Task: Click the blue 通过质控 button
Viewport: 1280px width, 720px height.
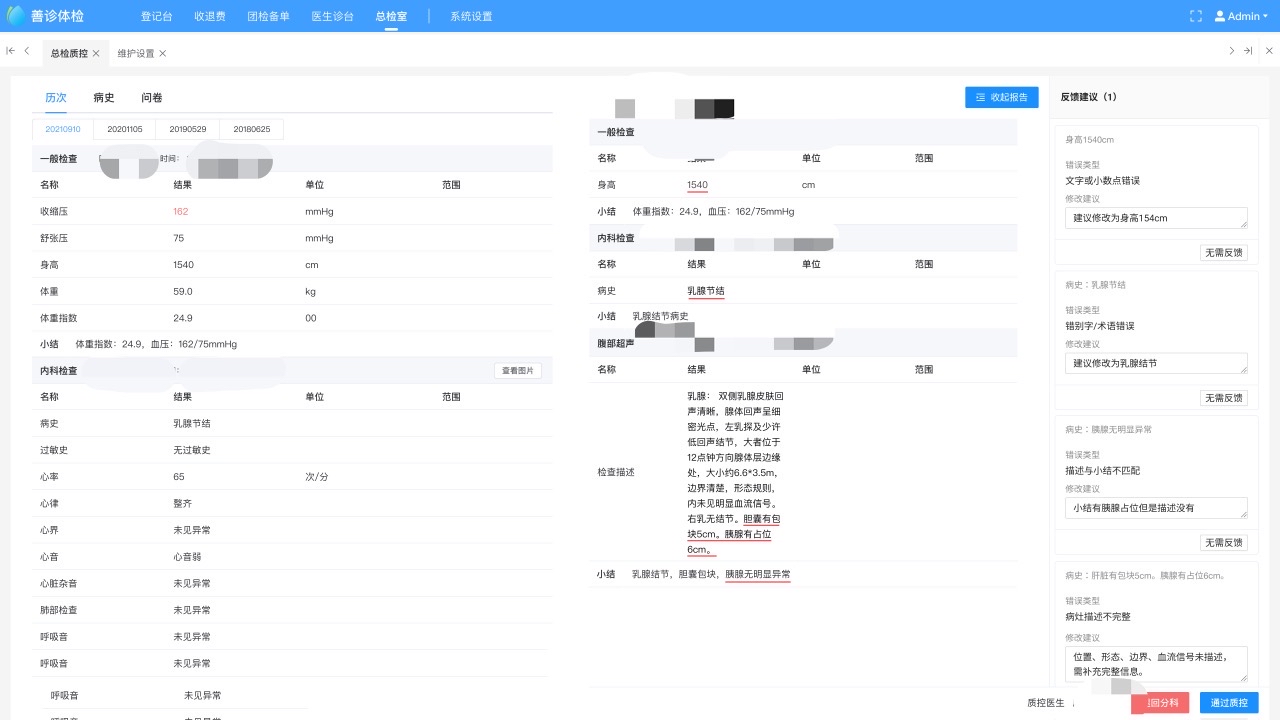Action: tap(1229, 703)
